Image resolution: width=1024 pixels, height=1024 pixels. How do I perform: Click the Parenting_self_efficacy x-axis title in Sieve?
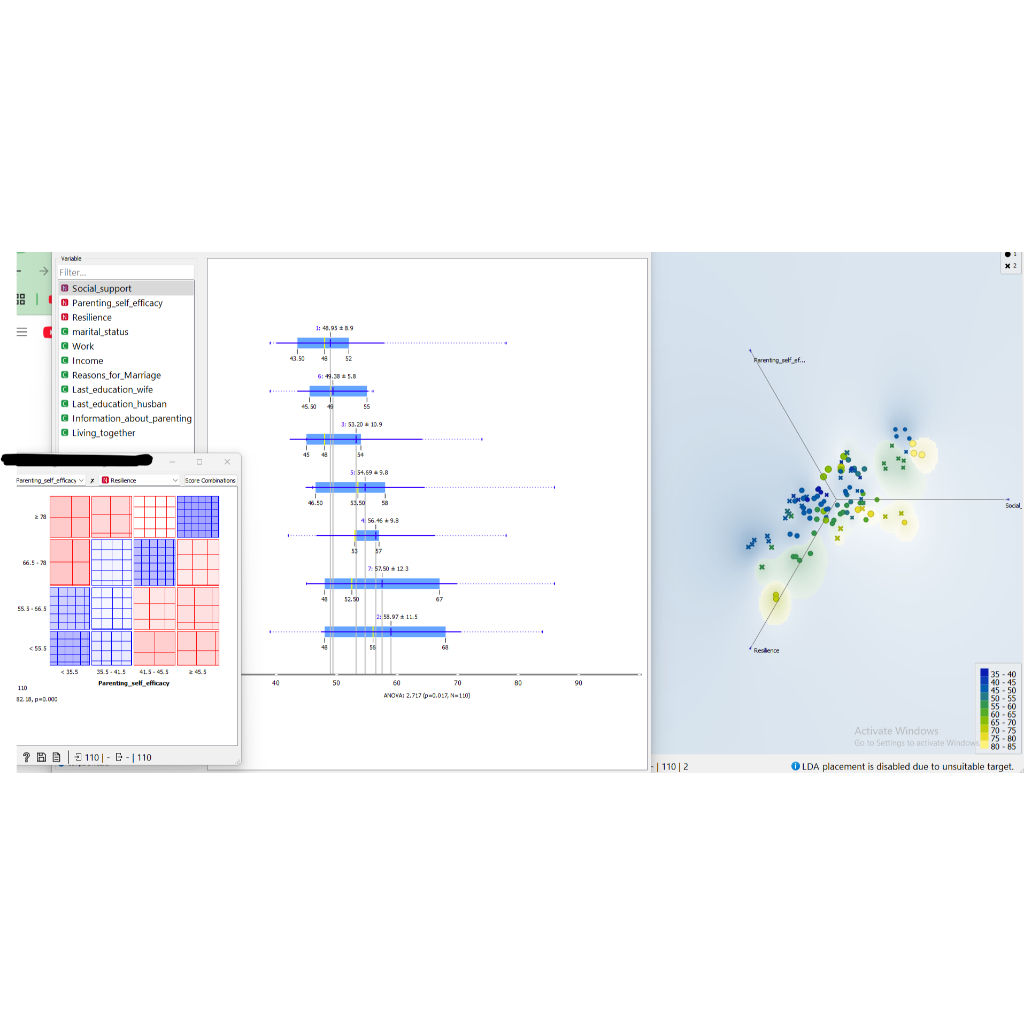coord(134,683)
